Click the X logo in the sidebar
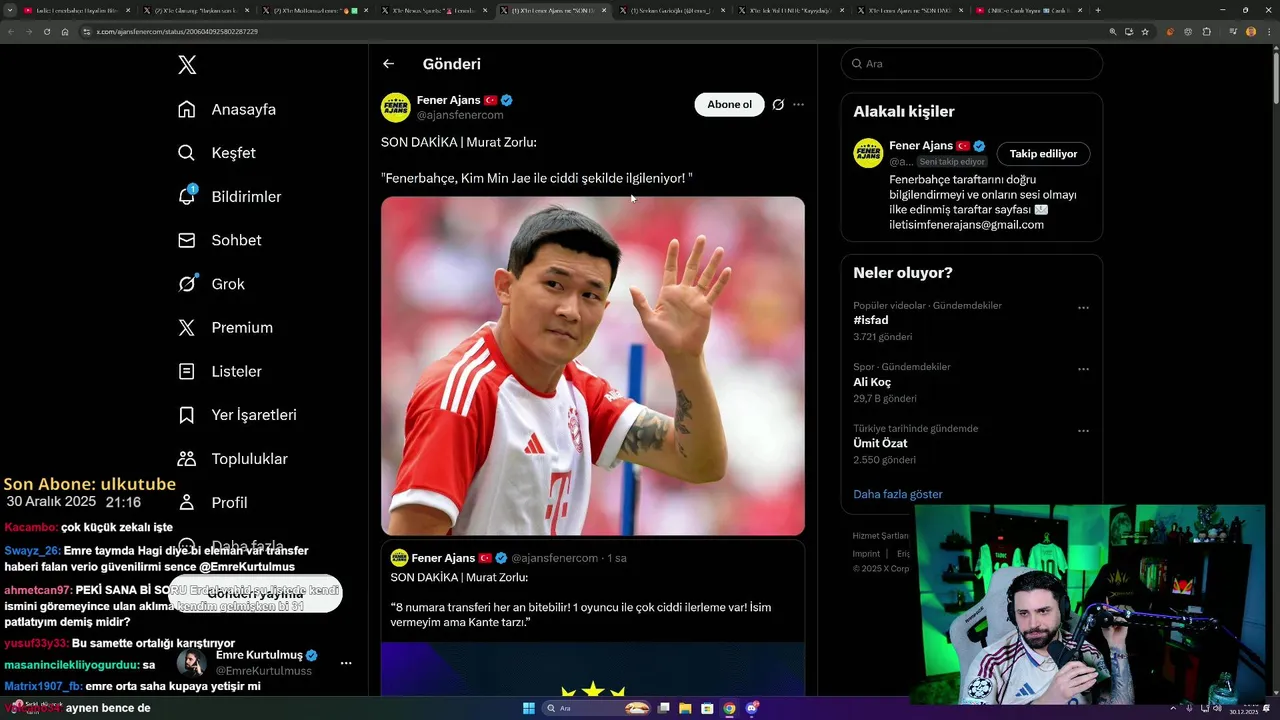Viewport: 1280px width, 720px height. tap(187, 65)
